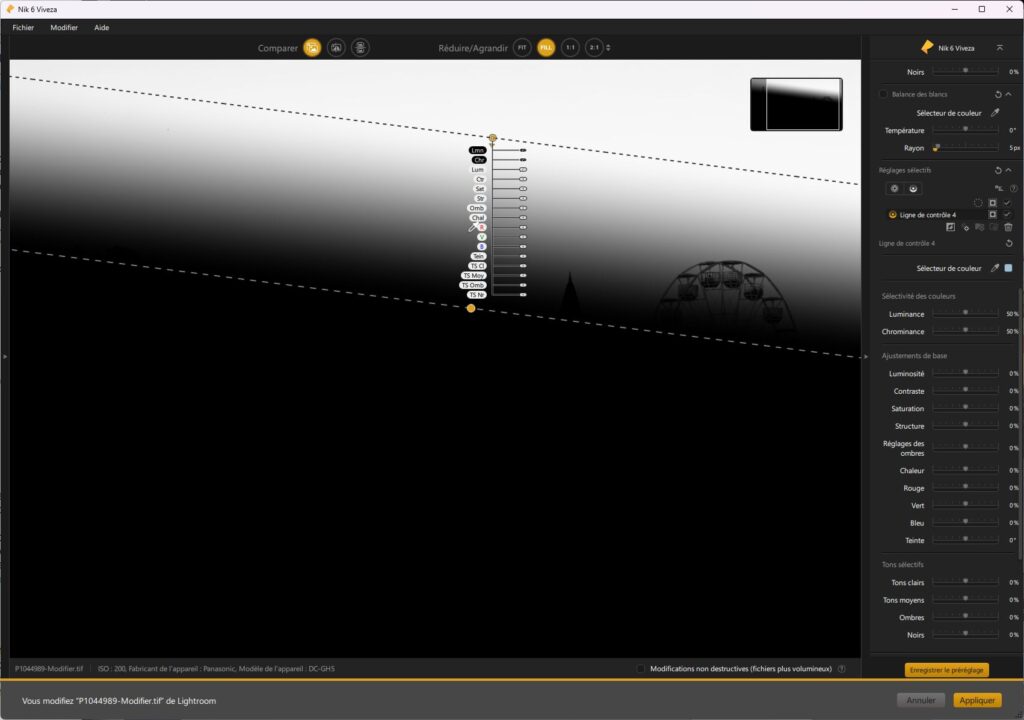This screenshot has height=720, width=1024.
Task: Click control line color picker eyedropper
Action: 995,268
